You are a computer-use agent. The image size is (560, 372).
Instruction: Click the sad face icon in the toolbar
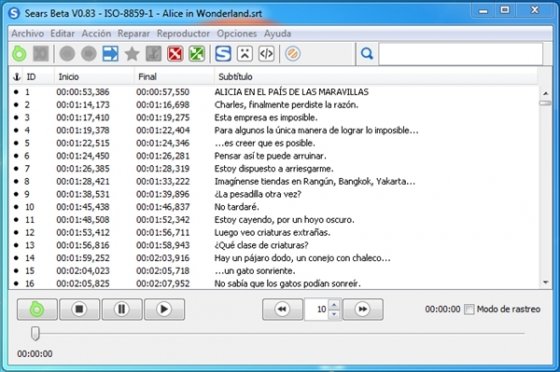coord(245,54)
